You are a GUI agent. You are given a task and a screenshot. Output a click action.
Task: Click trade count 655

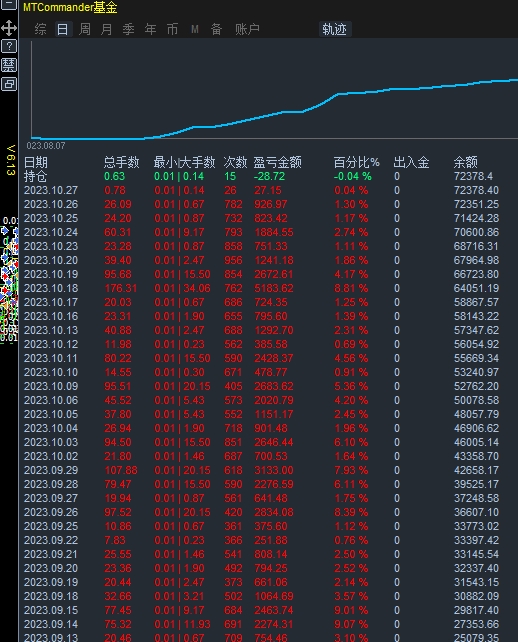pyautogui.click(x=233, y=316)
